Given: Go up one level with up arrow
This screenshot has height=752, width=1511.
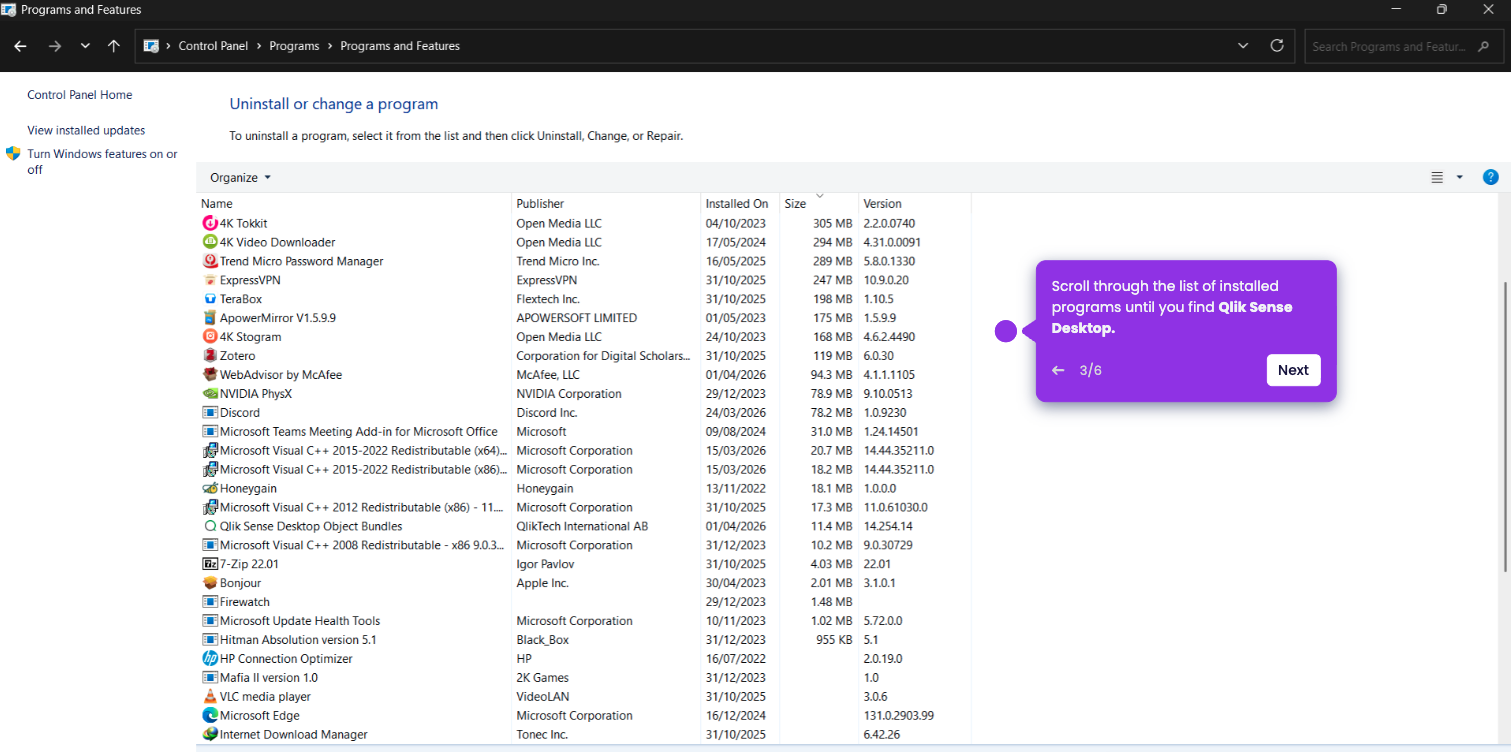Looking at the screenshot, I should click(x=114, y=46).
